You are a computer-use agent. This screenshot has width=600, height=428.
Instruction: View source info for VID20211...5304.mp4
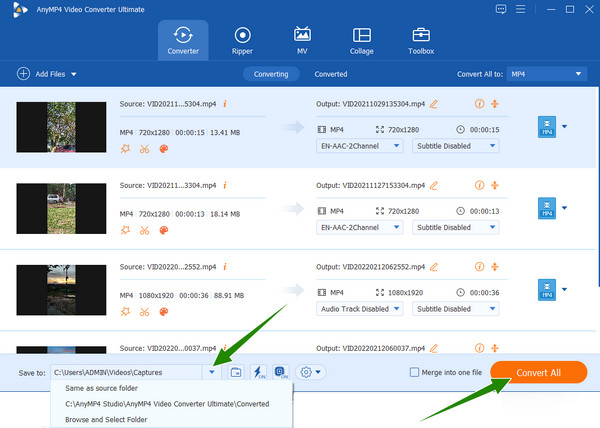point(225,104)
